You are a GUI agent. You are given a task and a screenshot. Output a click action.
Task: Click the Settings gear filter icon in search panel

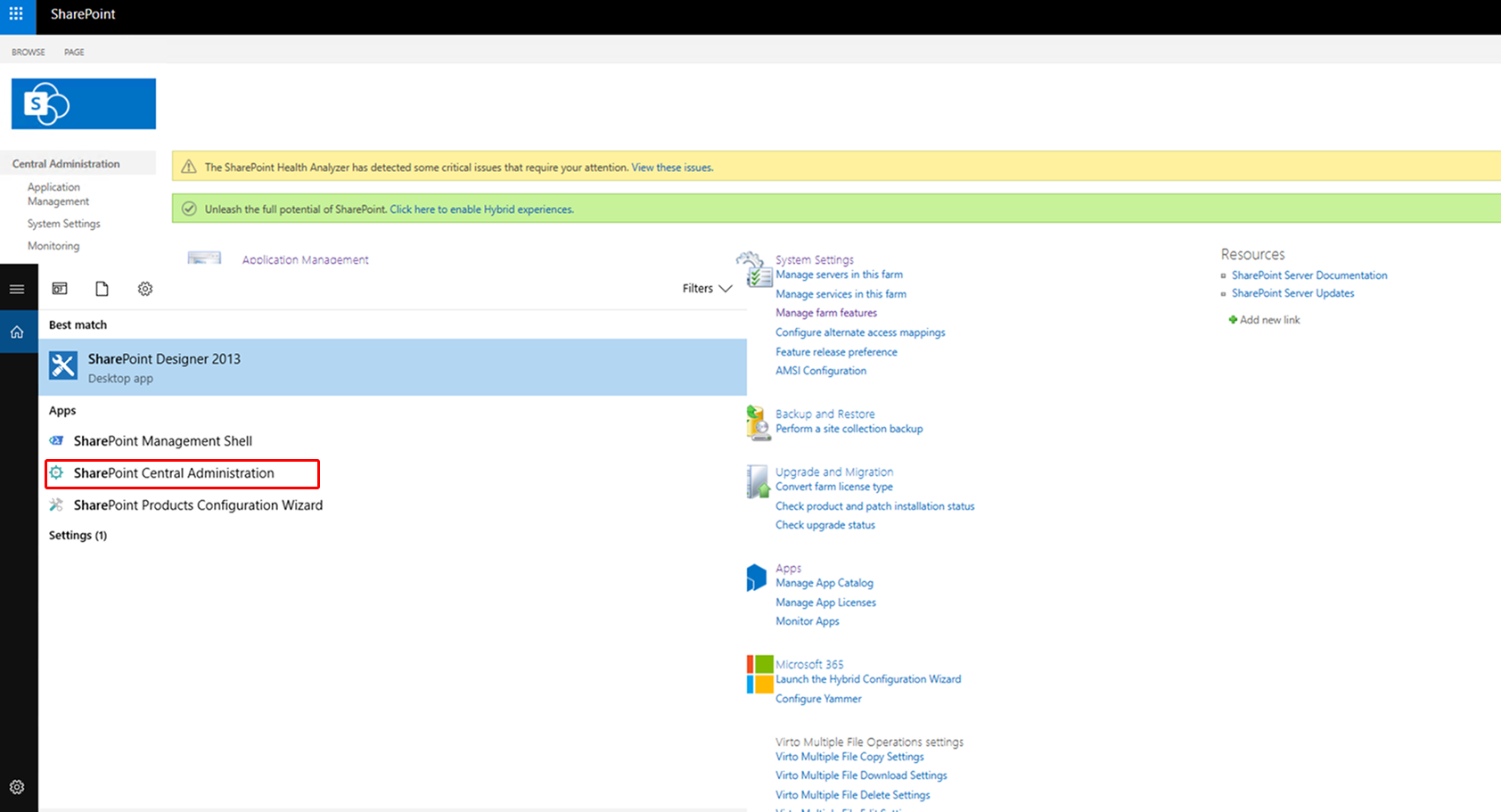144,288
